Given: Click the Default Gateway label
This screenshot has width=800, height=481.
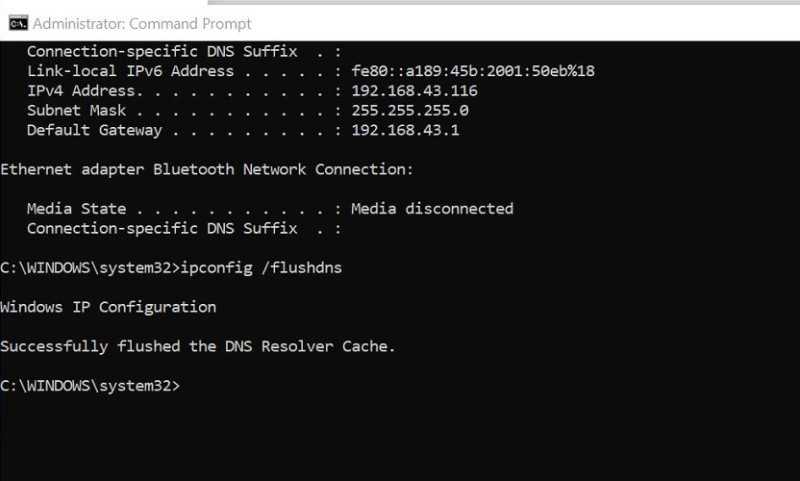Looking at the screenshot, I should (x=94, y=130).
